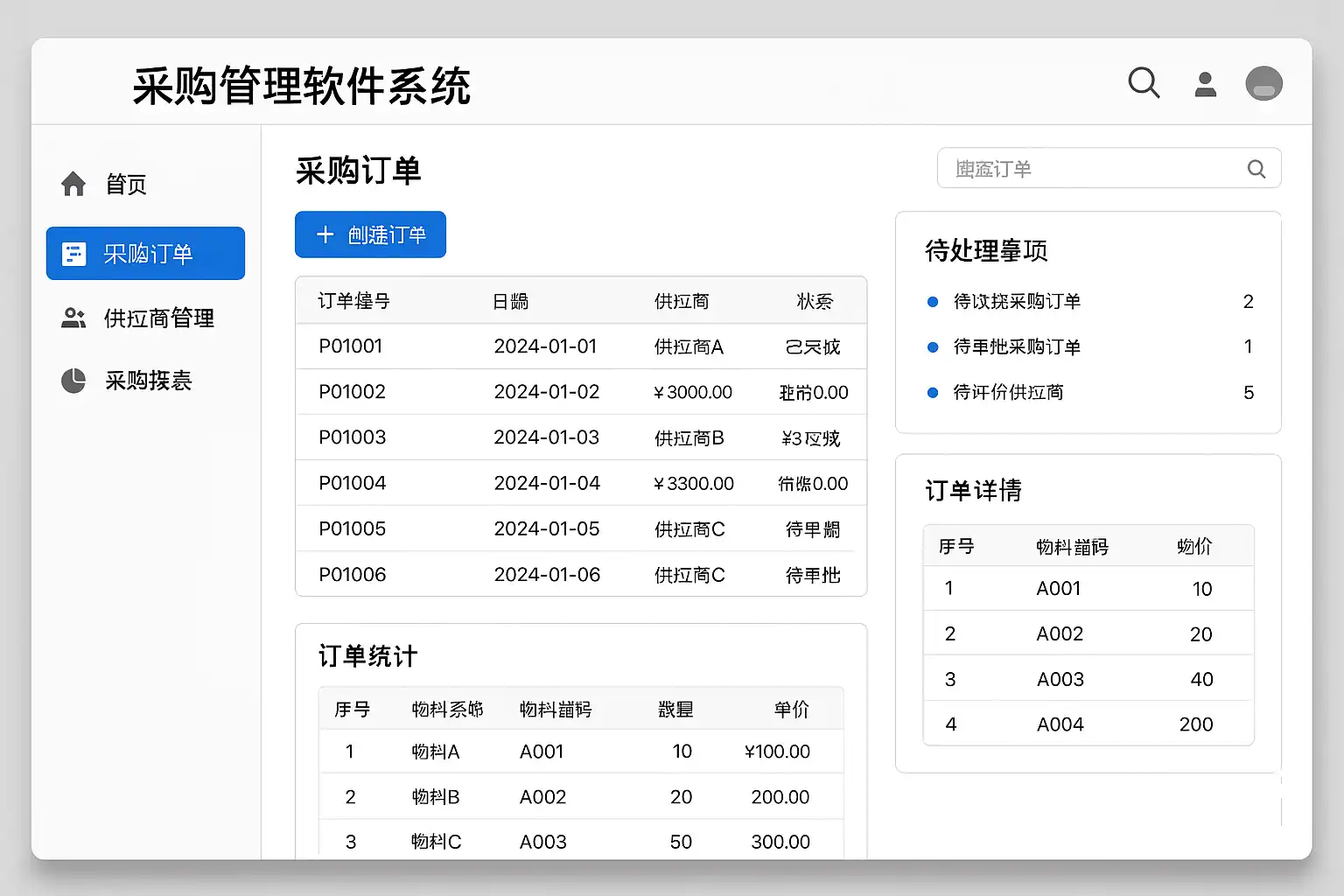Click the blue 创建订单 button
The image size is (1344, 896).
[x=370, y=234]
